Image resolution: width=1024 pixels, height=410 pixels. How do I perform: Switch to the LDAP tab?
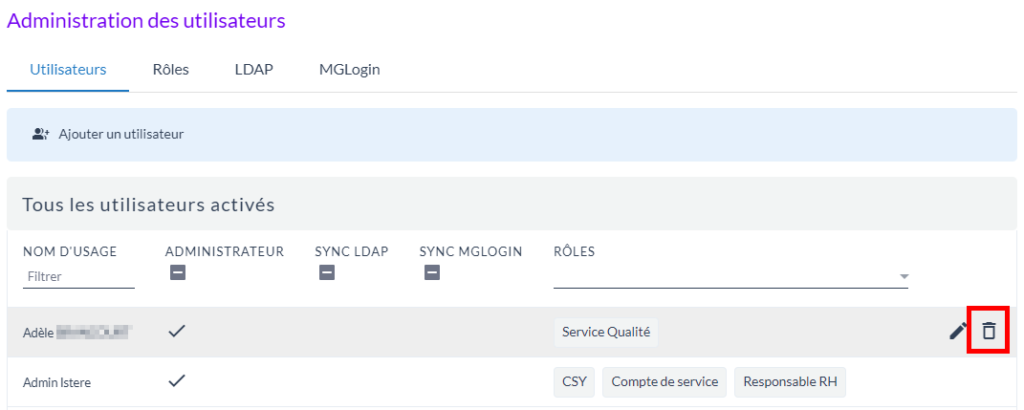pos(254,69)
